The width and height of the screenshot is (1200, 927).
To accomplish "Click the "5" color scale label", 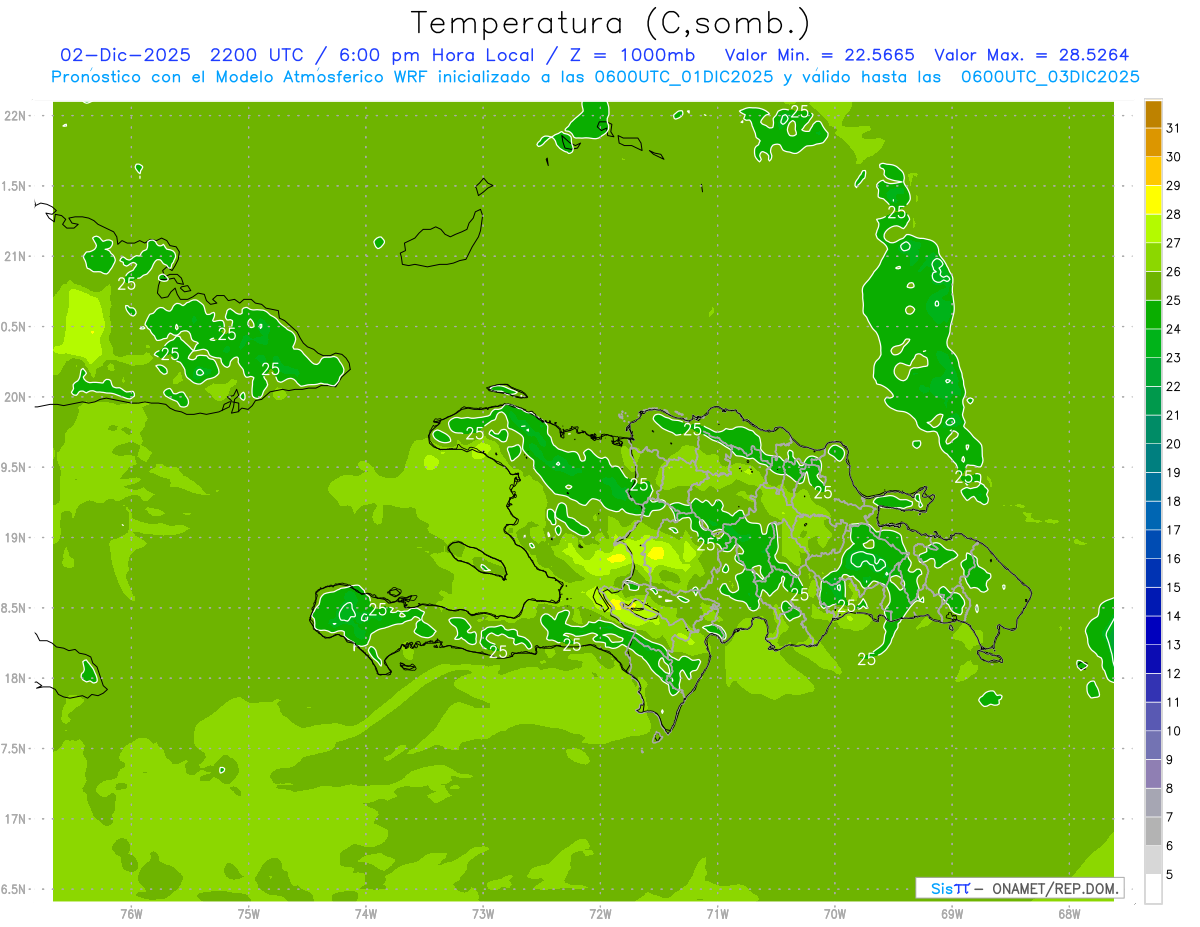I will pos(1169,875).
